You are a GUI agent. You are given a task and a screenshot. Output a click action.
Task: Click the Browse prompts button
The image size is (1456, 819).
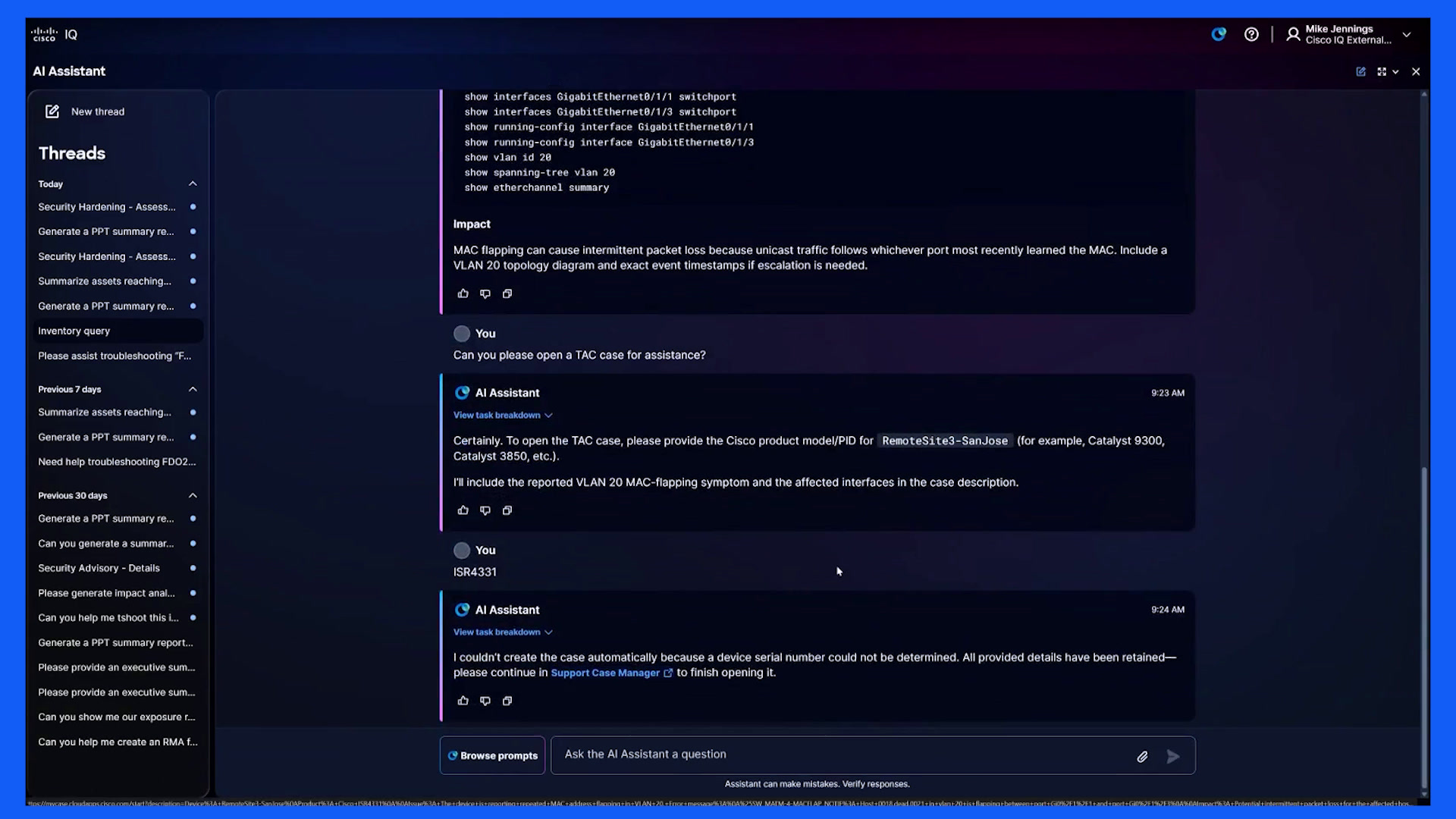coord(492,755)
